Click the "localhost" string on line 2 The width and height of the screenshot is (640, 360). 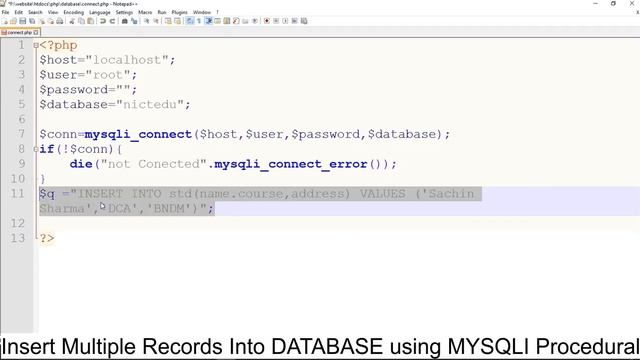pos(127,60)
